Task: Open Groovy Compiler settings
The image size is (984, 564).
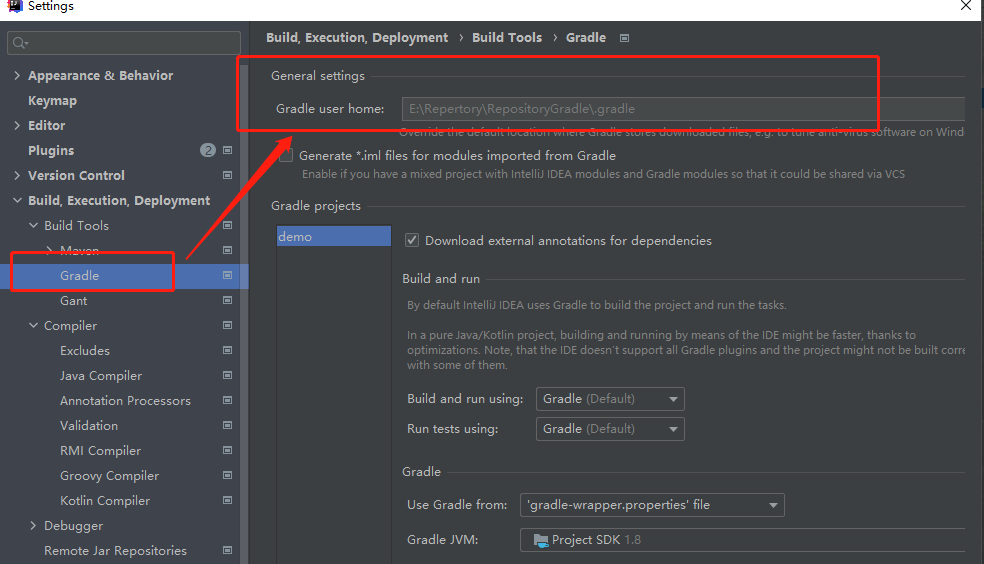Action: (109, 476)
